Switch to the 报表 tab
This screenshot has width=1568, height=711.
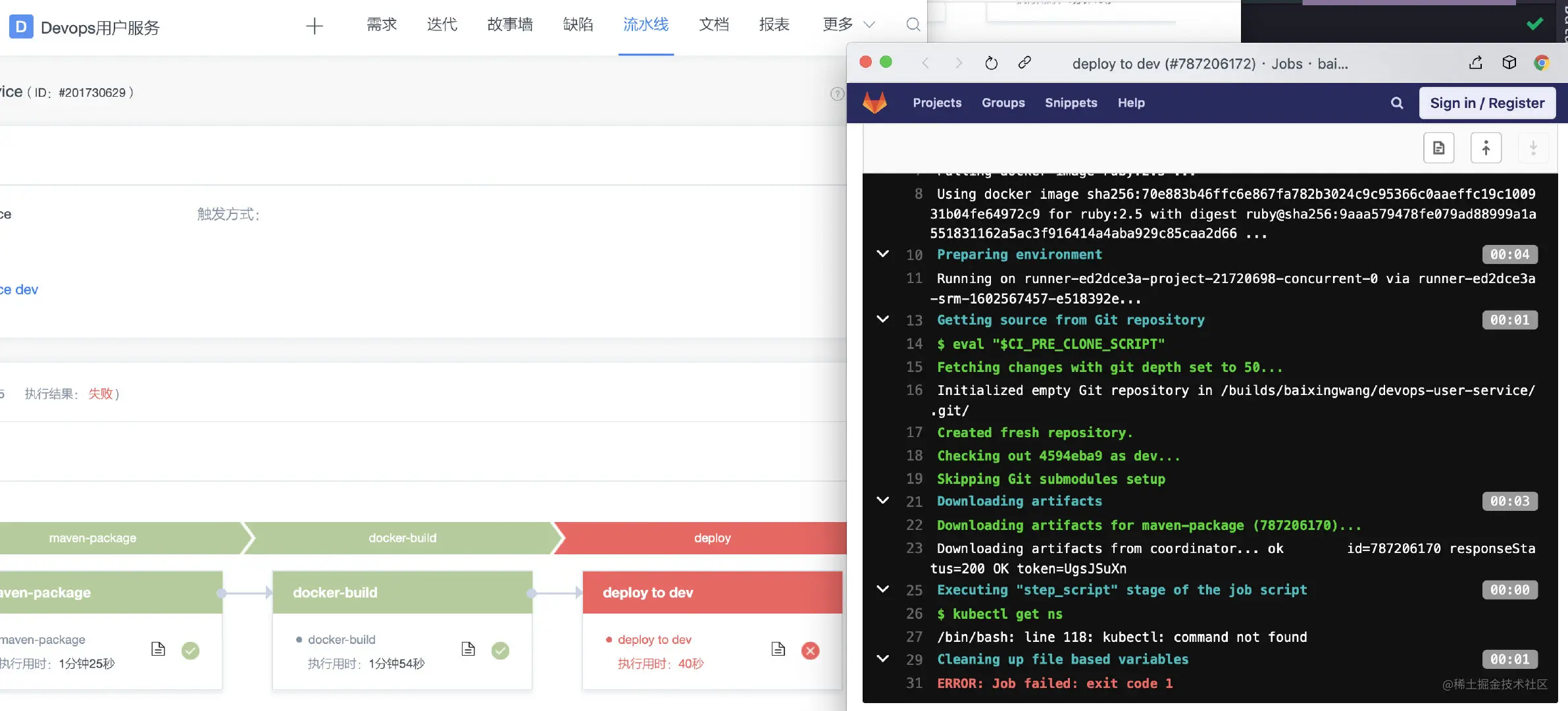click(774, 25)
